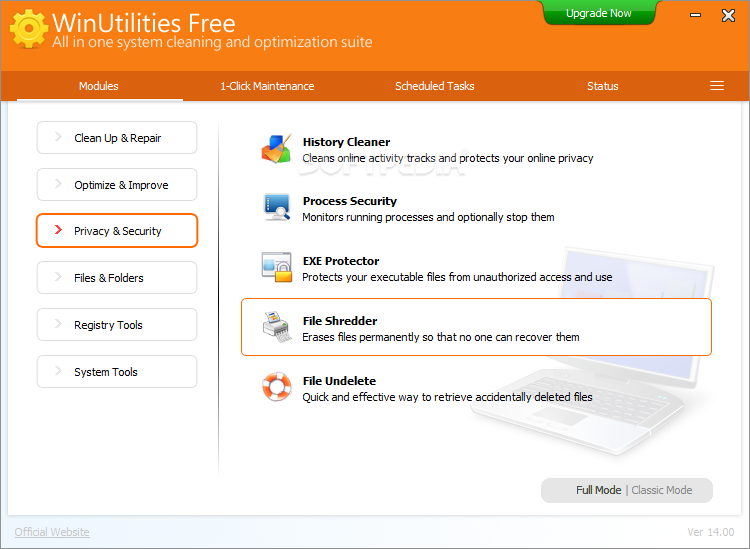Open the Official Website link
The width and height of the screenshot is (750, 549).
(x=52, y=532)
